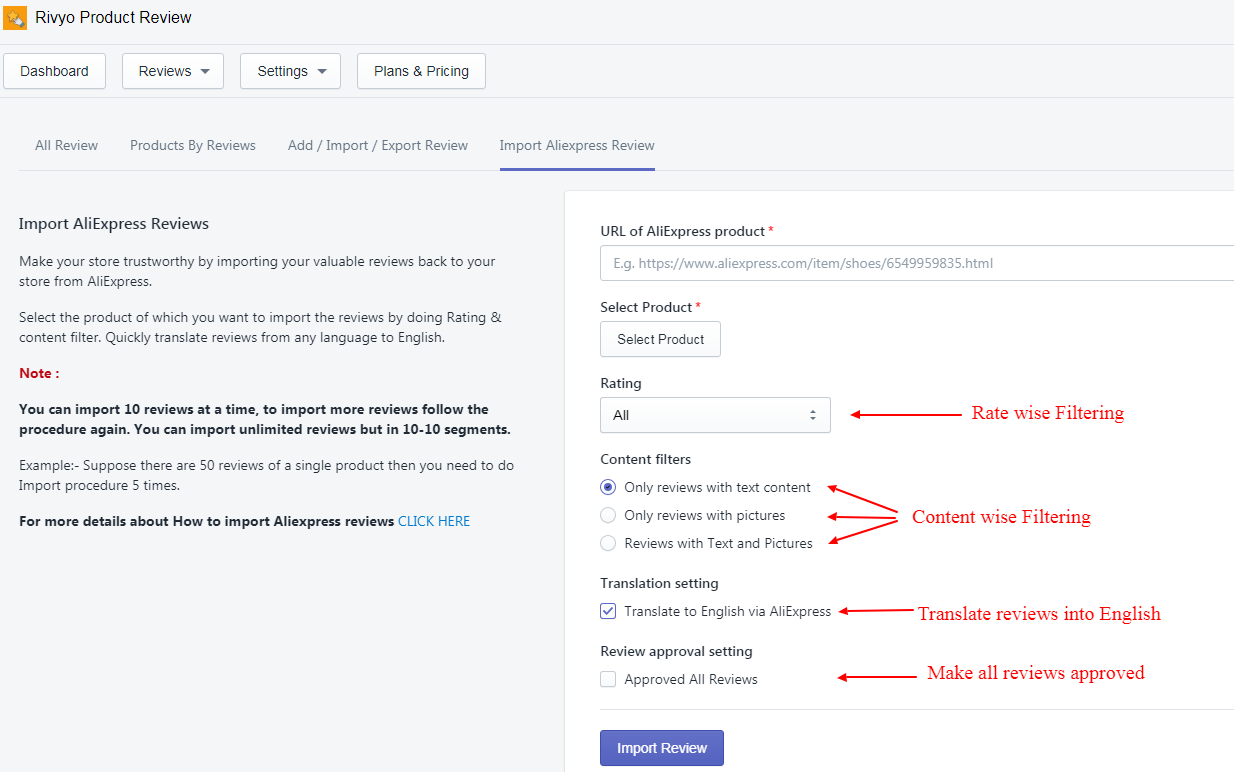Follow the CLICK HERE help link

(x=434, y=521)
